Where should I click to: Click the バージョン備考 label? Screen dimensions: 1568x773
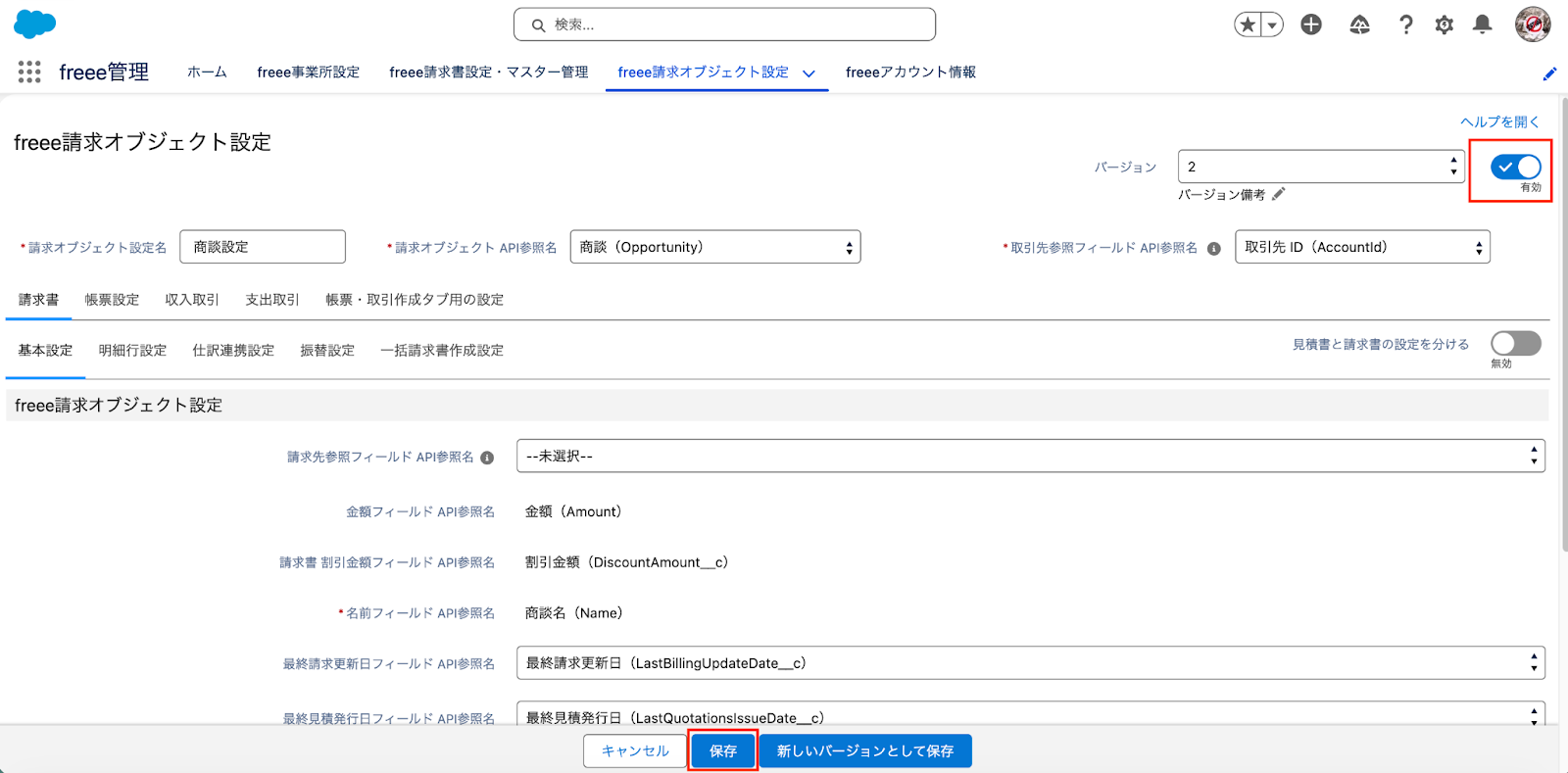point(1221,195)
